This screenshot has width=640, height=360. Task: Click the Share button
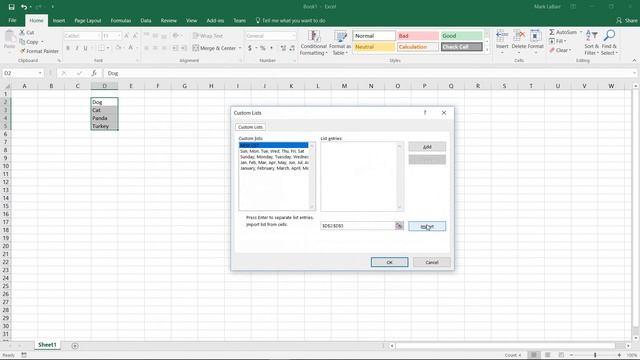[x=627, y=20]
